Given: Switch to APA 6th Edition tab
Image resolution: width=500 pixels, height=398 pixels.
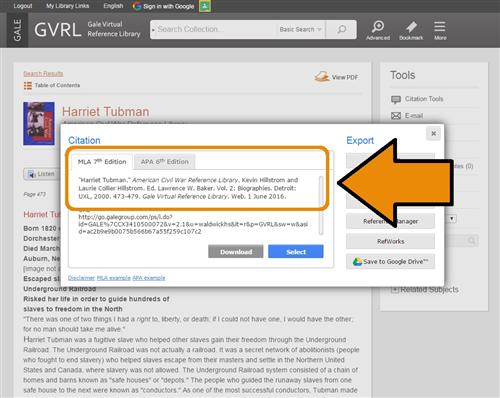Looking at the screenshot, I should tap(165, 162).
